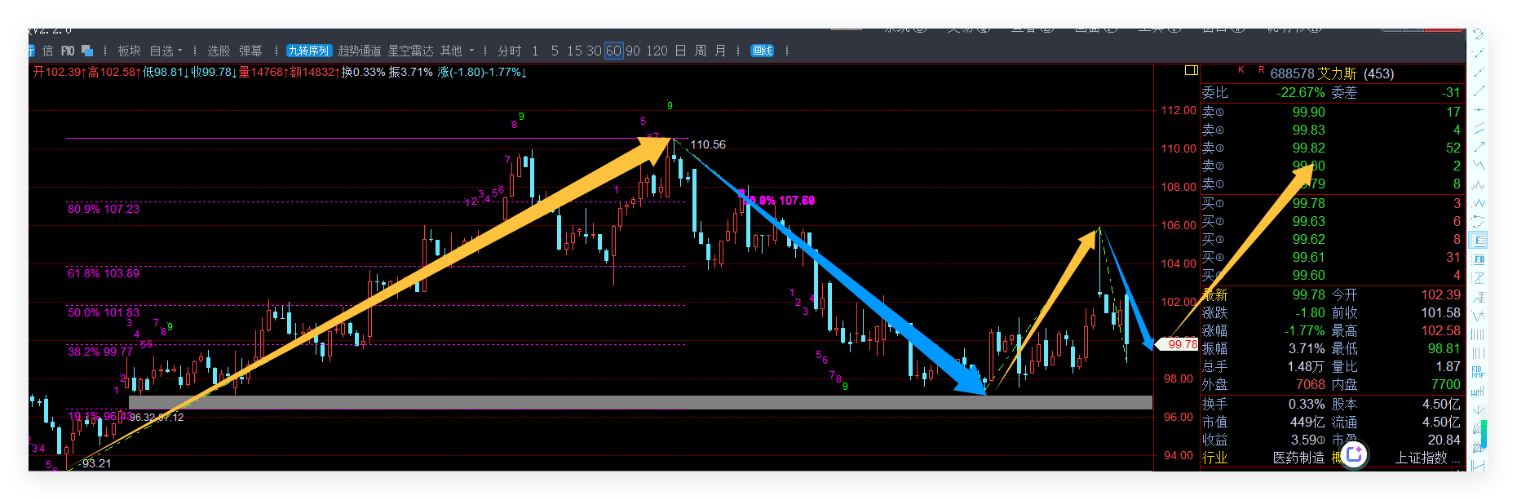1517x500 pixels.
Task: Switch to the 15 minute period
Action: pyautogui.click(x=575, y=51)
